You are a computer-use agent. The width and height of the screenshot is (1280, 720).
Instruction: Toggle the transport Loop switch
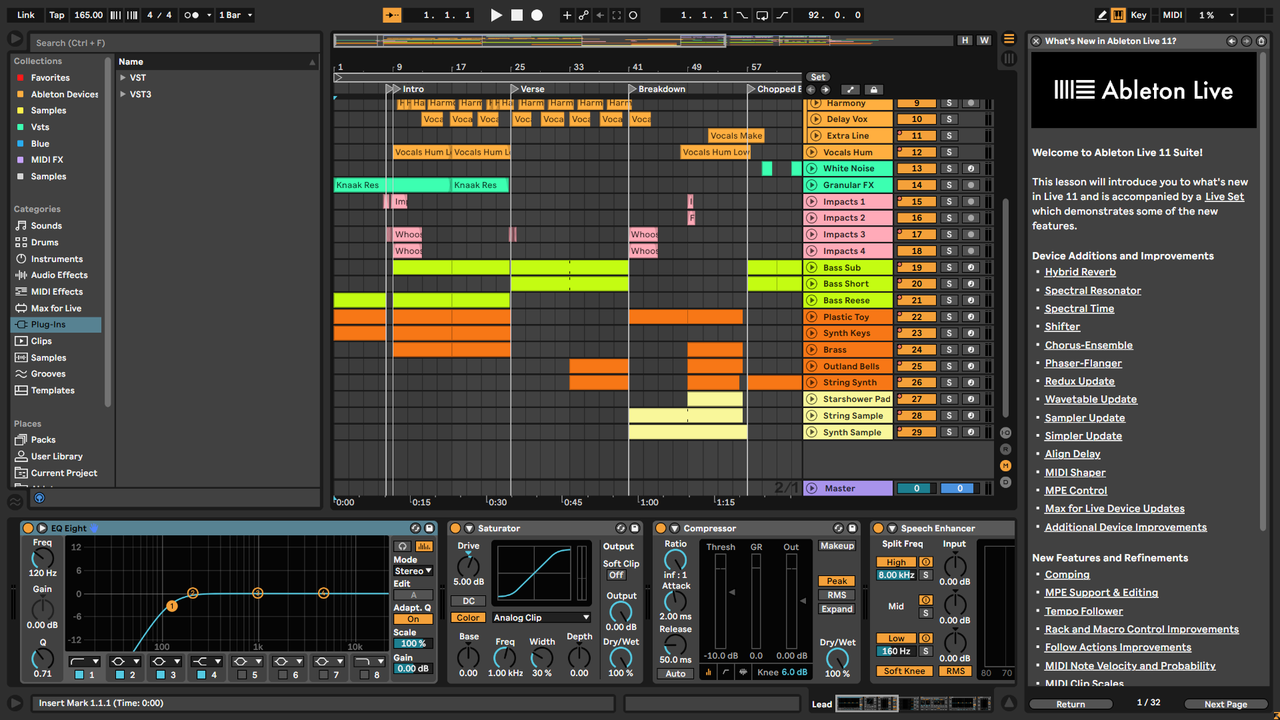[761, 15]
